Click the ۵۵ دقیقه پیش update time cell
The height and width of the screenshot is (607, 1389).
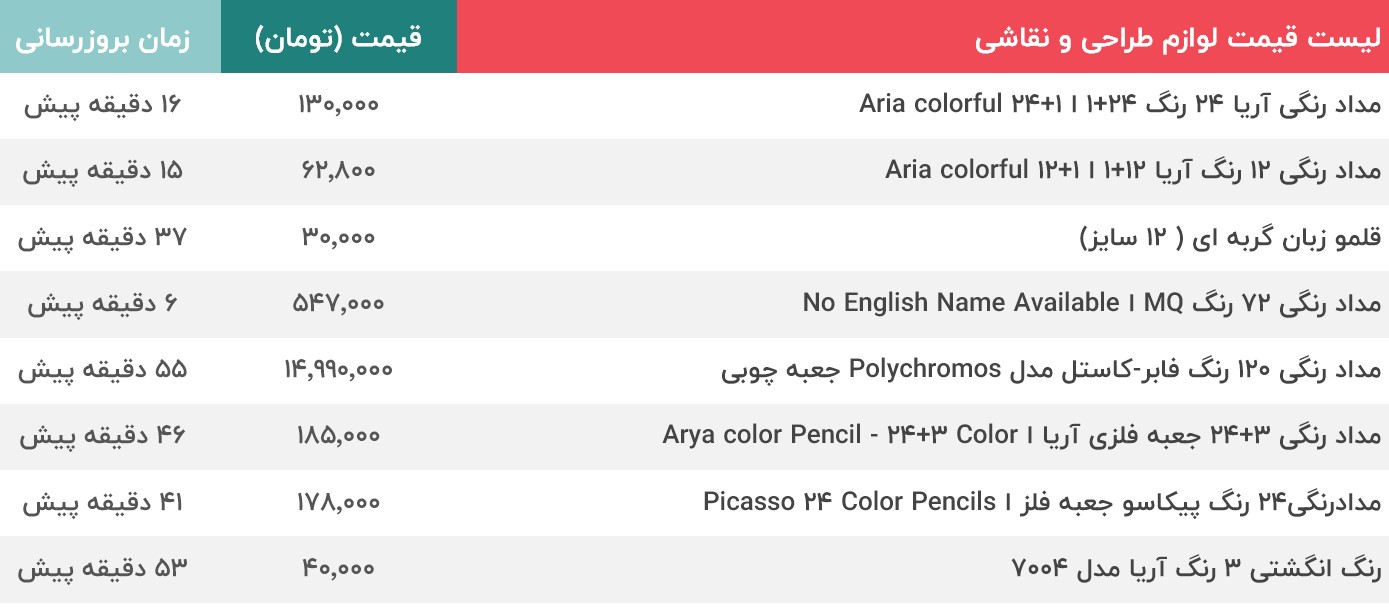[103, 369]
